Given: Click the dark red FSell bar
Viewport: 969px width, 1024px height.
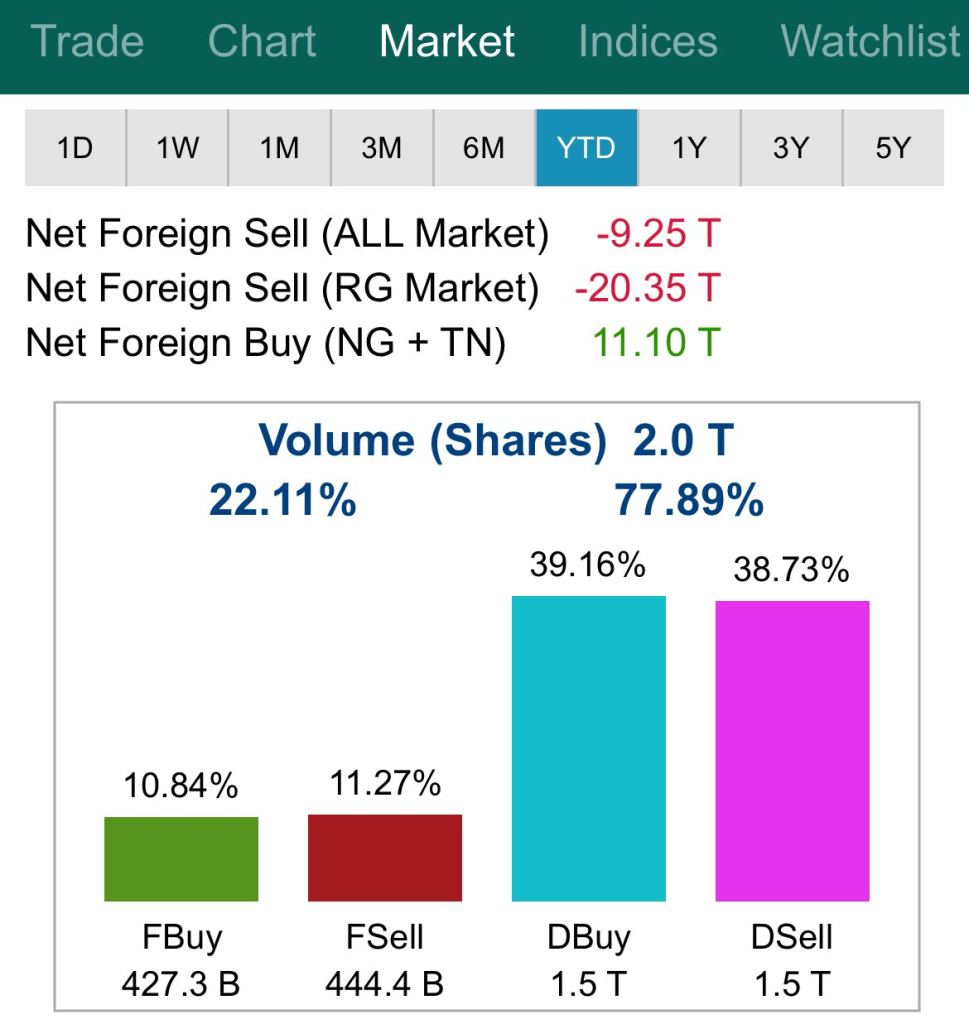Looking at the screenshot, I should click(x=385, y=858).
